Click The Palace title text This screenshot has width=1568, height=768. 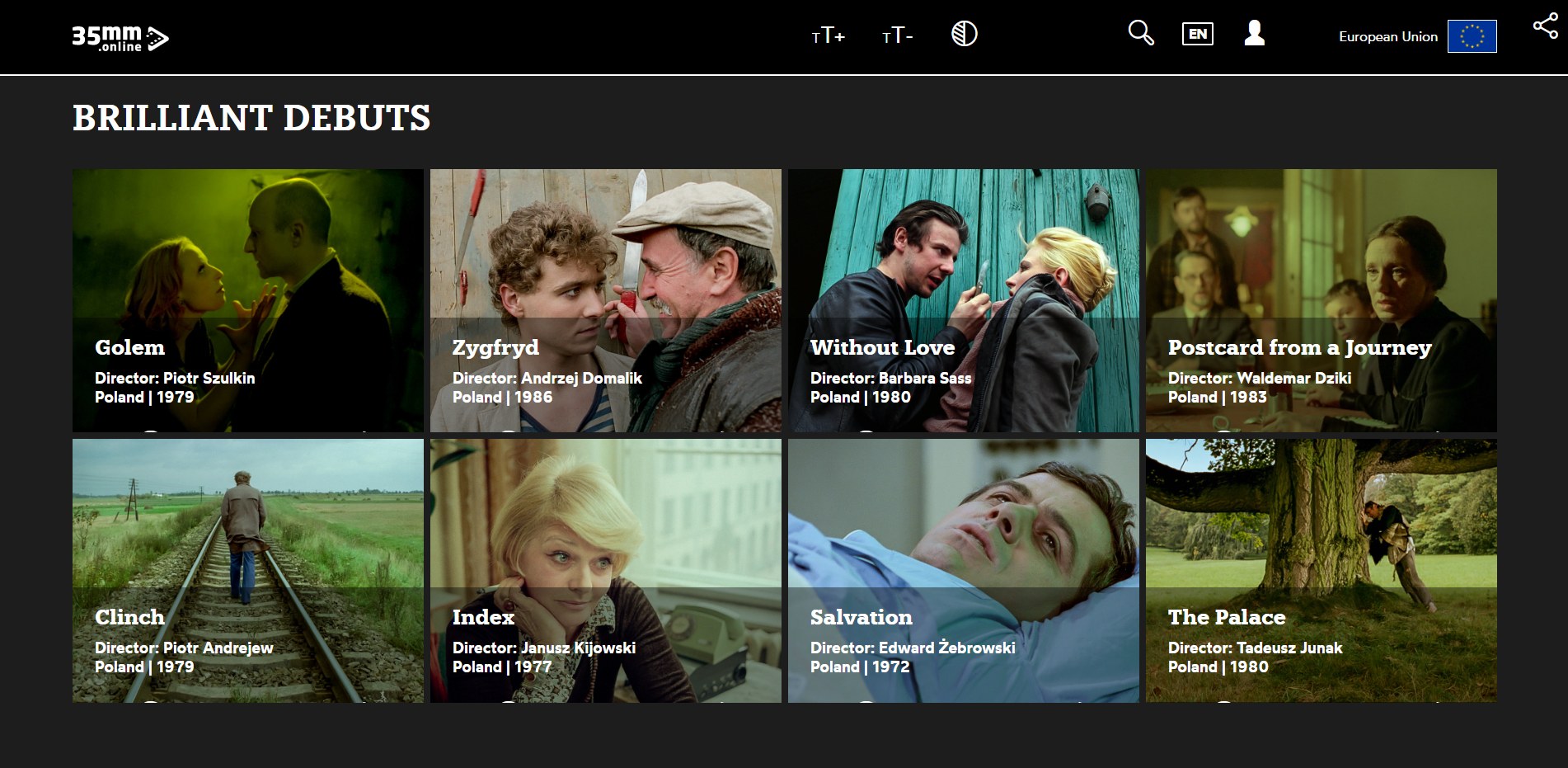[x=1227, y=617]
